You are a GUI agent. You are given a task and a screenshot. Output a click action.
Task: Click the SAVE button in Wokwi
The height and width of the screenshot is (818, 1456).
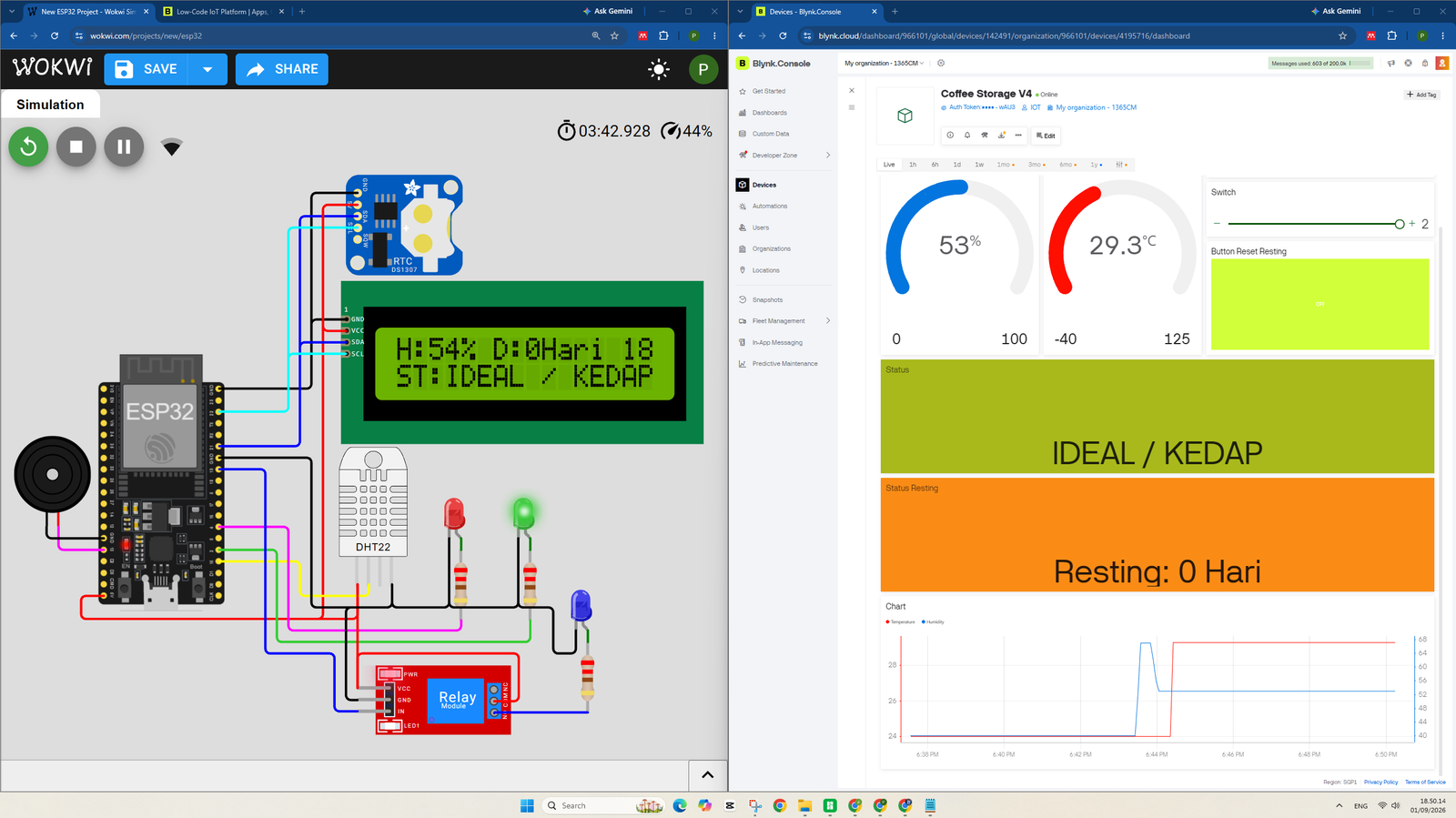147,69
